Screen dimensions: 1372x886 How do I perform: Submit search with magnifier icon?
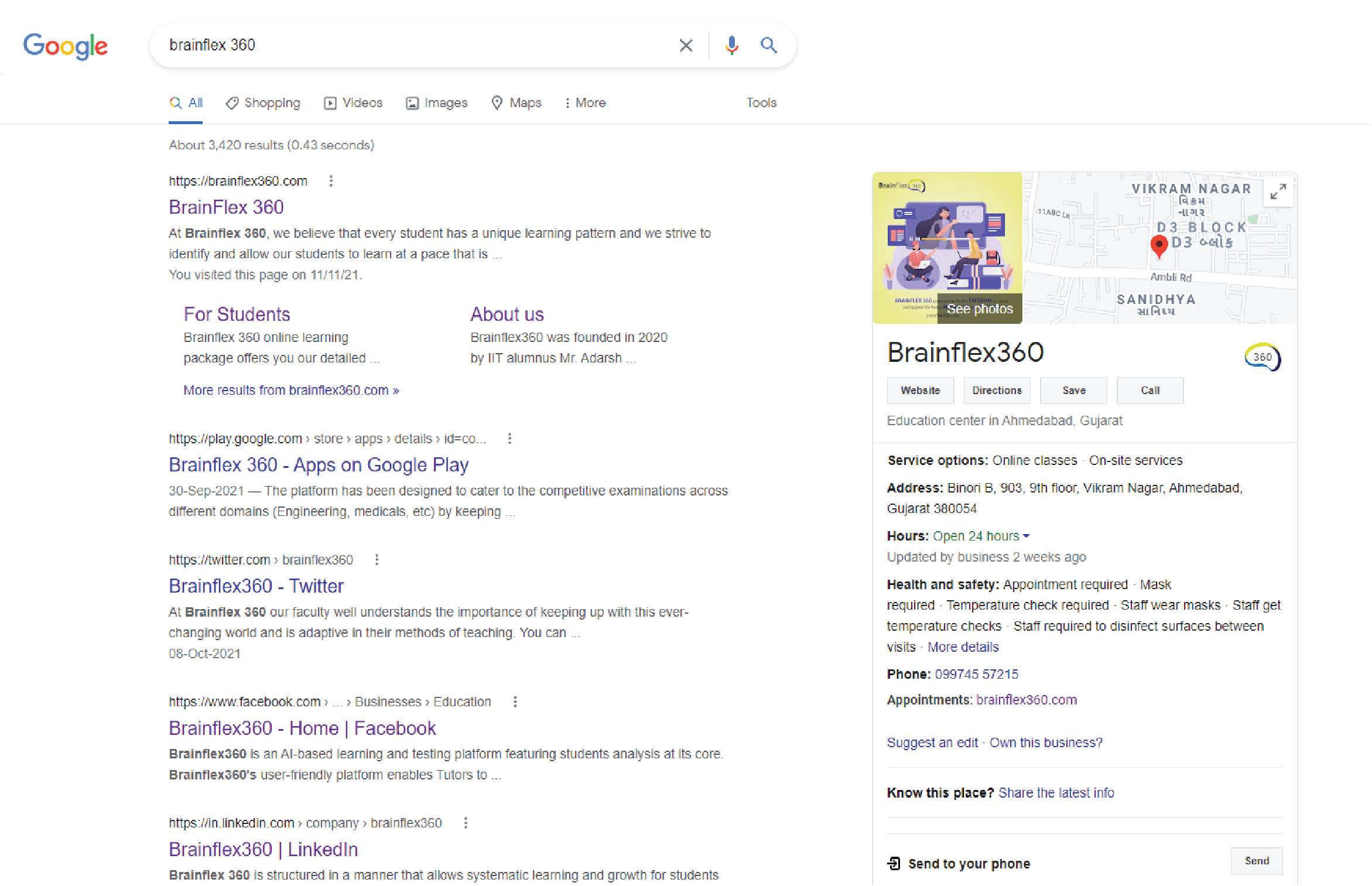point(768,45)
